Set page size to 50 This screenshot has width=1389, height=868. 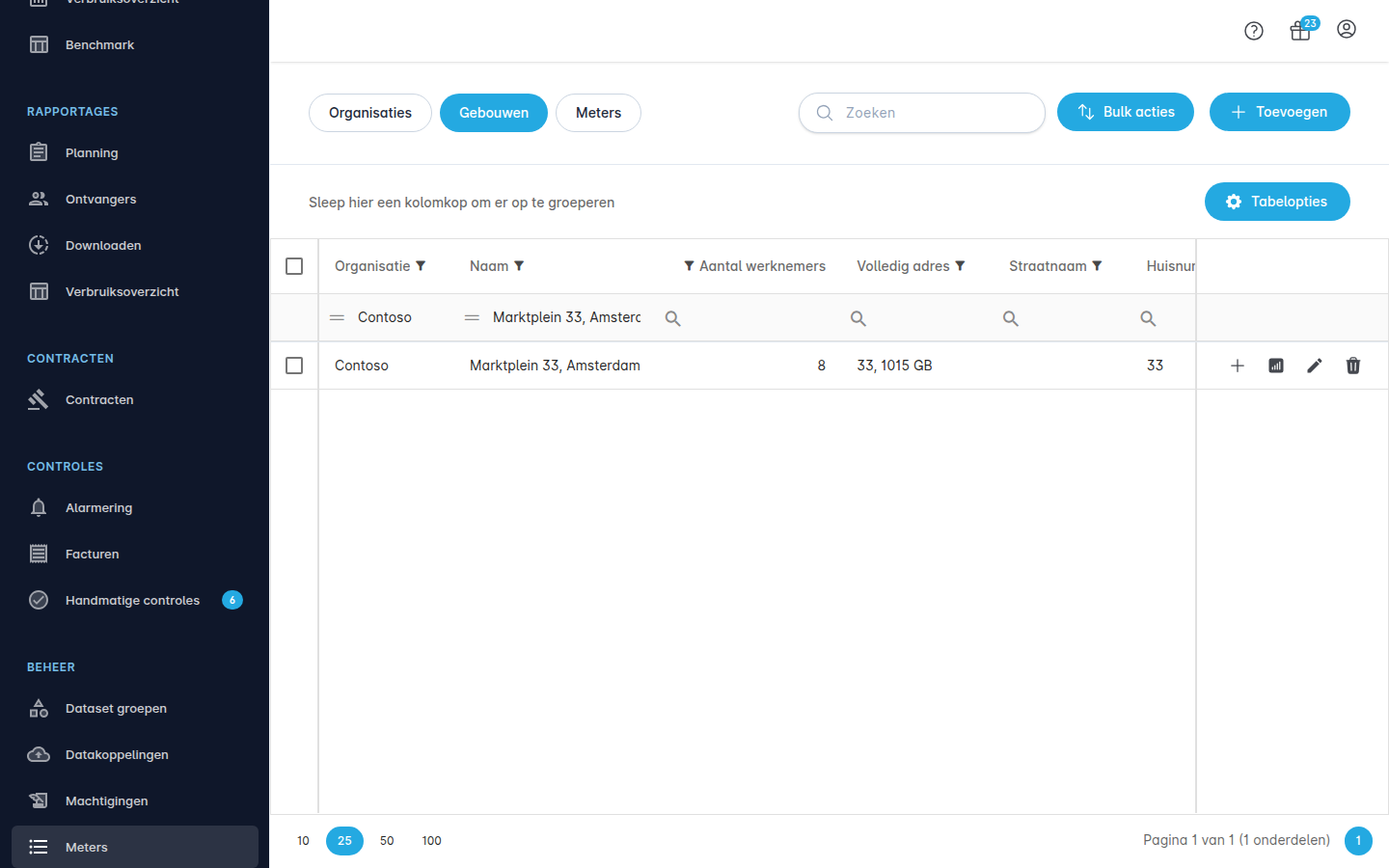click(387, 841)
